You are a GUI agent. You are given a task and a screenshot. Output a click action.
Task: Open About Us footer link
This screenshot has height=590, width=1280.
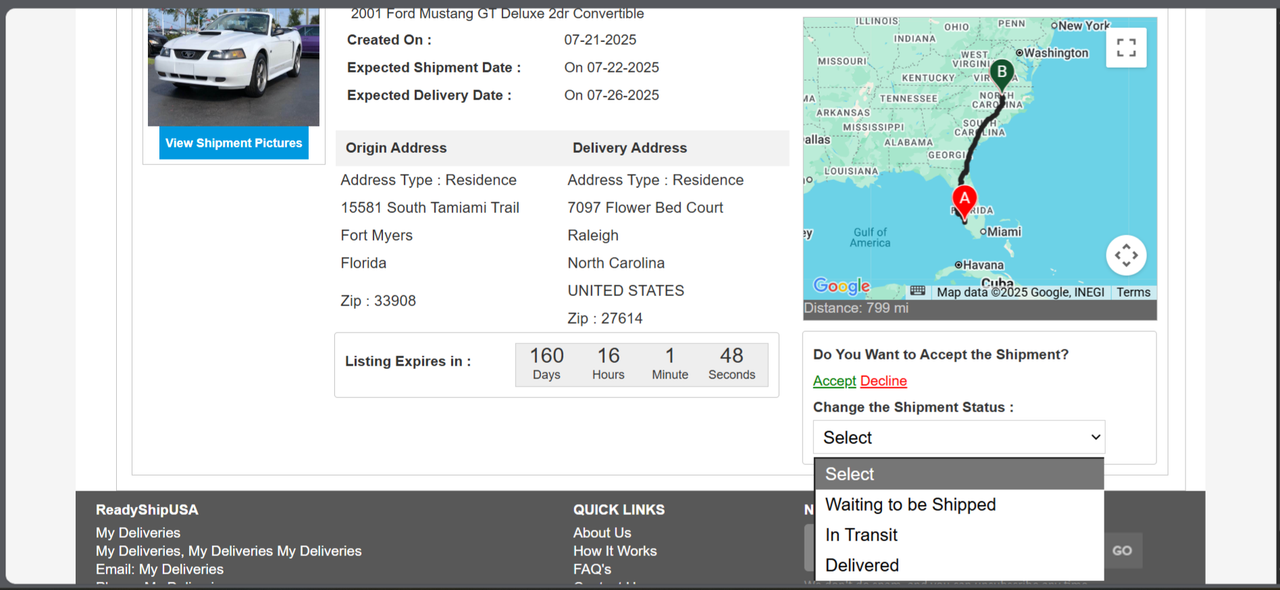[x=602, y=533]
